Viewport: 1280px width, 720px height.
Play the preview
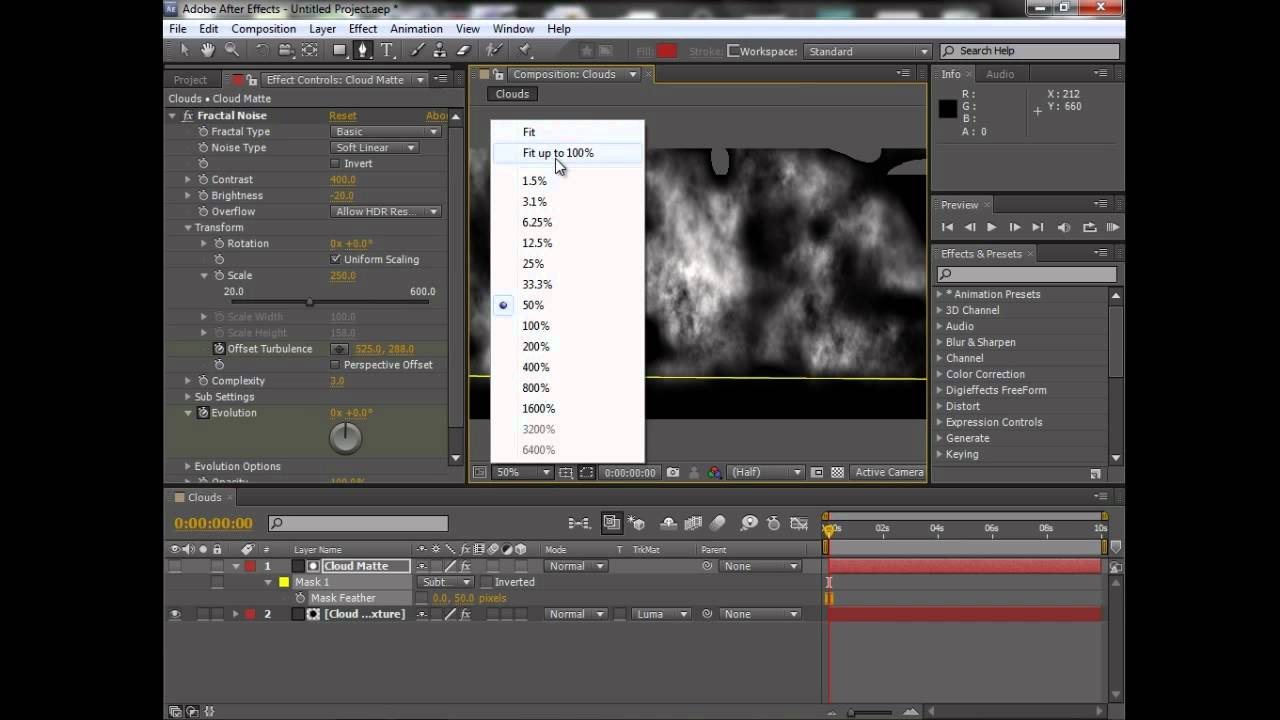tap(991, 228)
